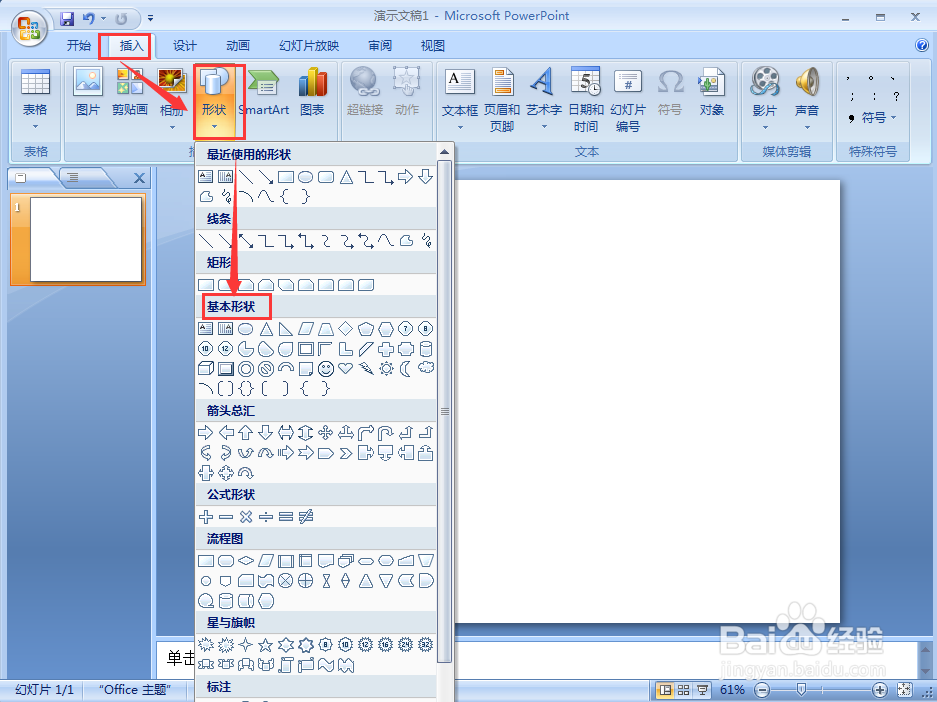Image resolution: width=937 pixels, height=702 pixels.
Task: Customize quick access toolbar dropdown
Action: 151,19
